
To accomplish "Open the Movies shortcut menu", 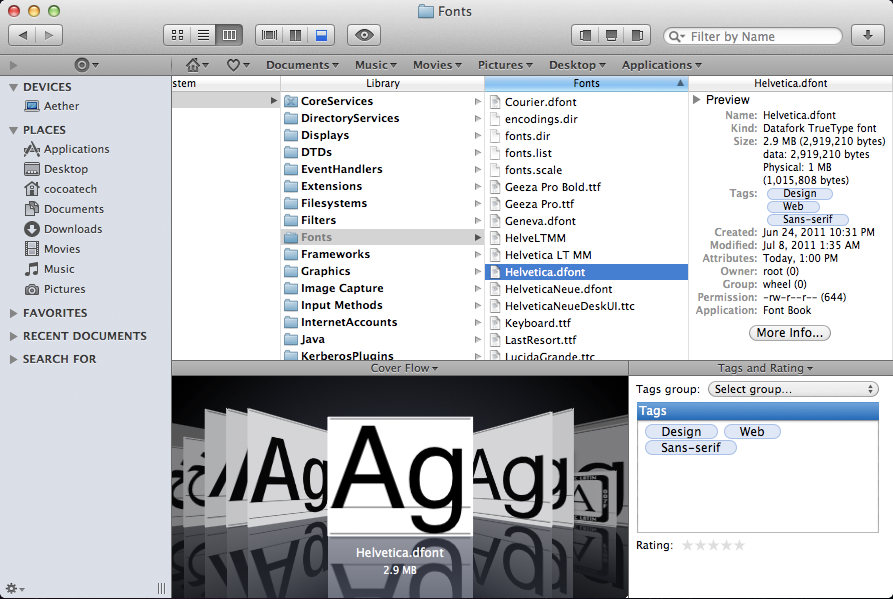I will point(437,65).
